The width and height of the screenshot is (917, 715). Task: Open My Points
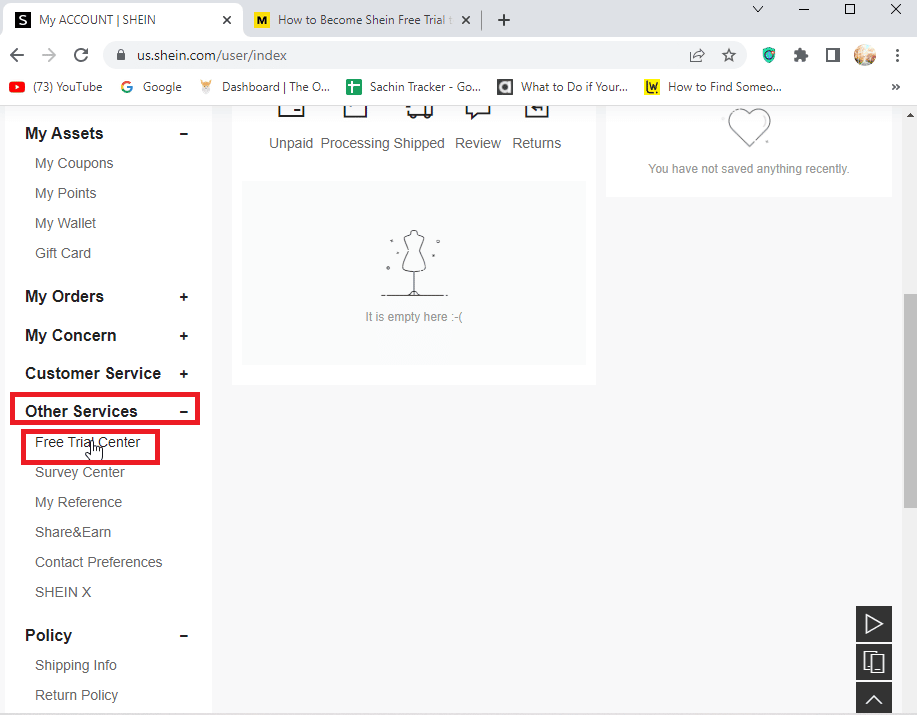coord(66,193)
